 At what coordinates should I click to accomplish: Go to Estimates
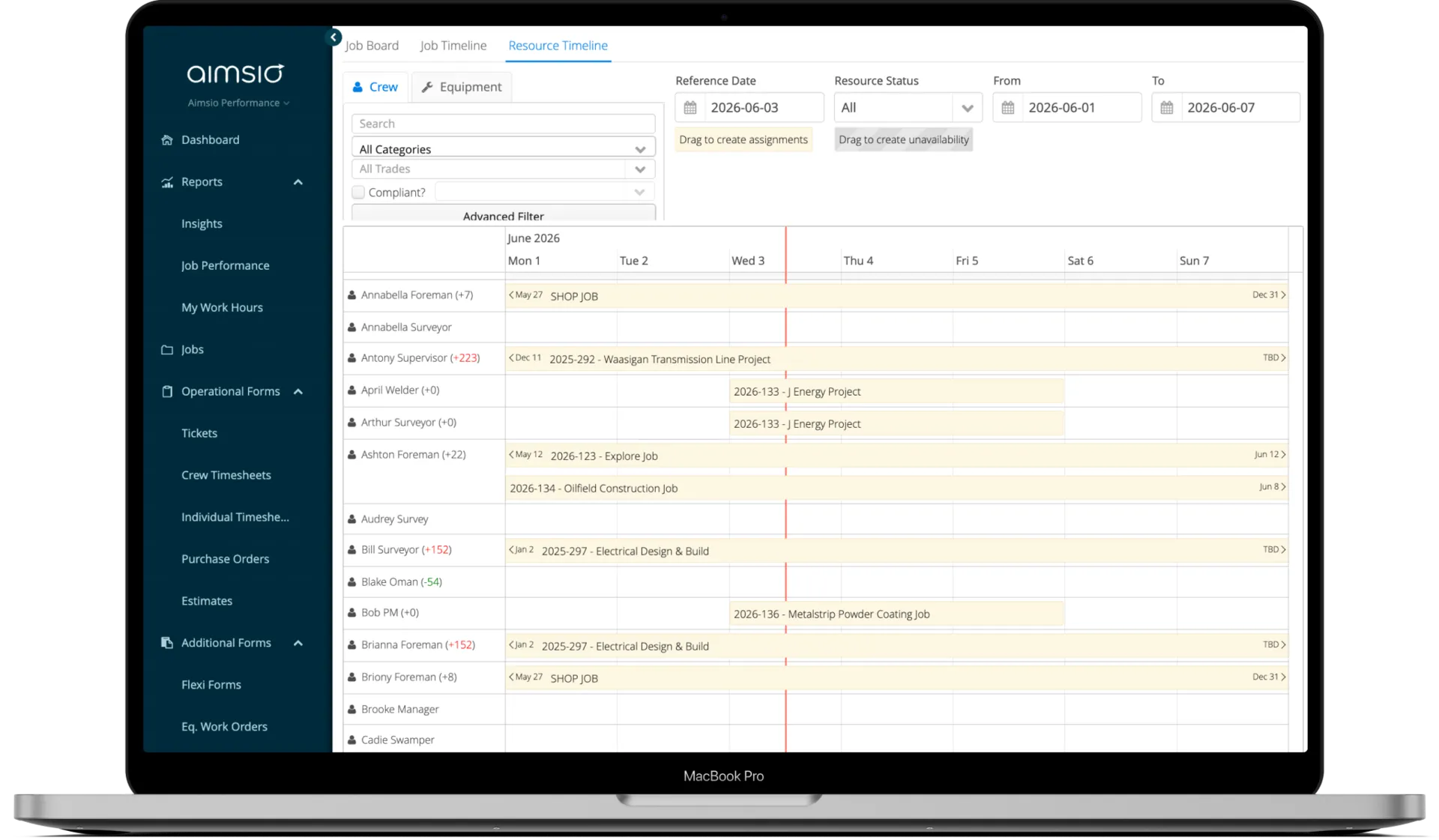click(x=207, y=601)
